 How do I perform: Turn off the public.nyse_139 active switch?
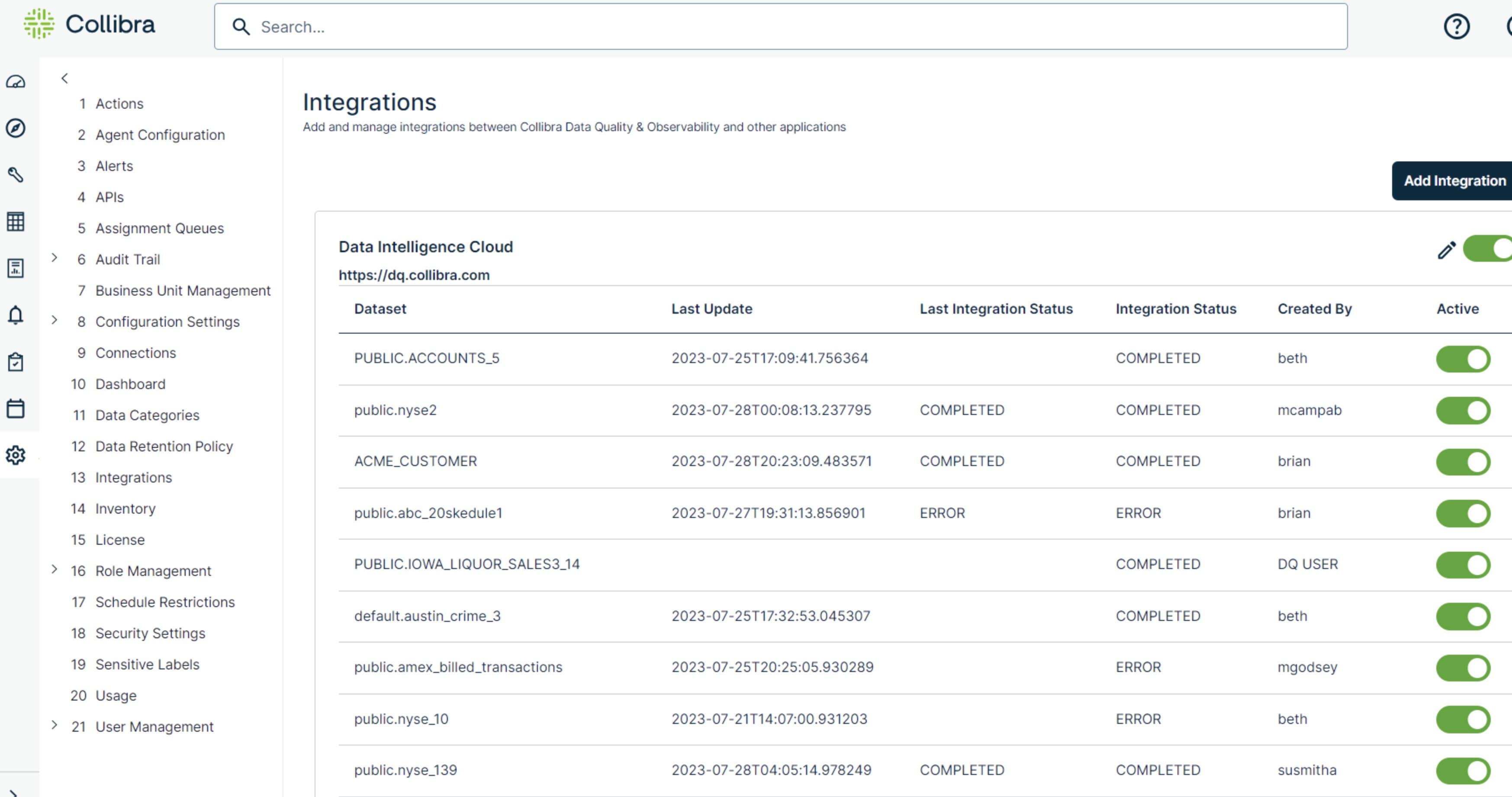tap(1463, 771)
